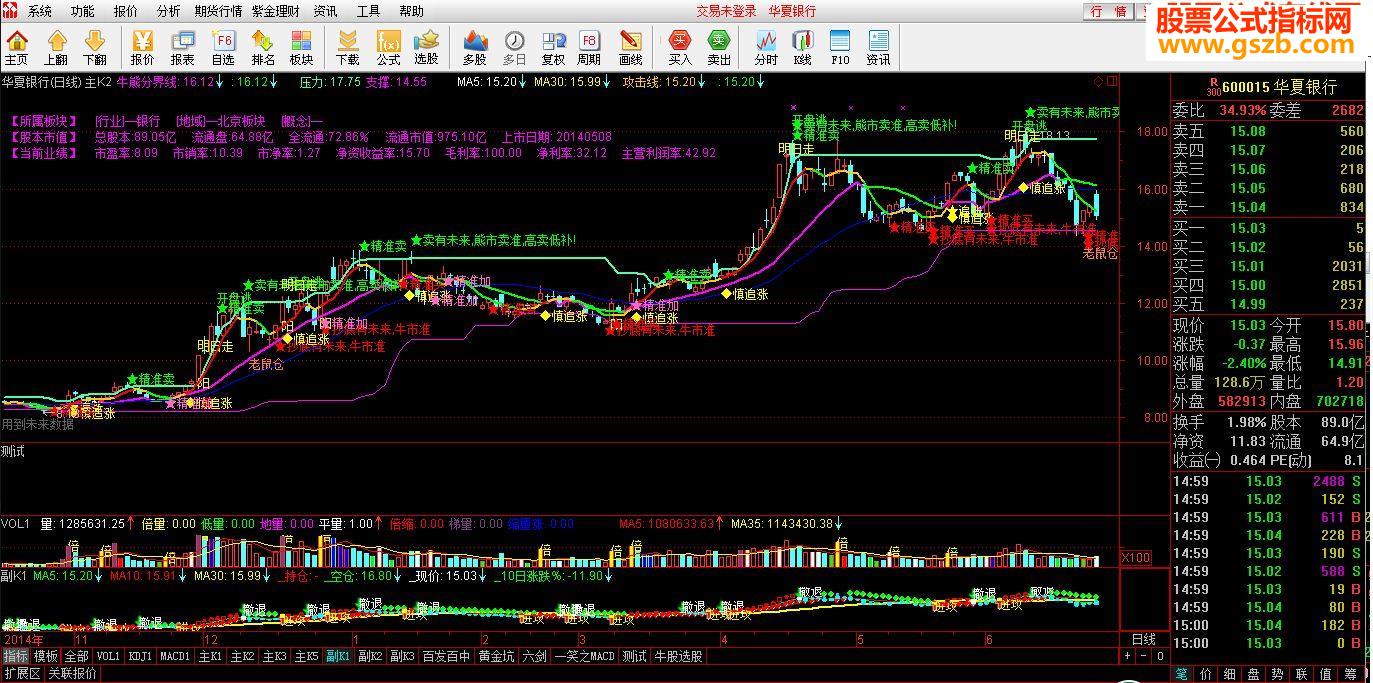Show the 多股 multi-stock view icon

coord(475,47)
